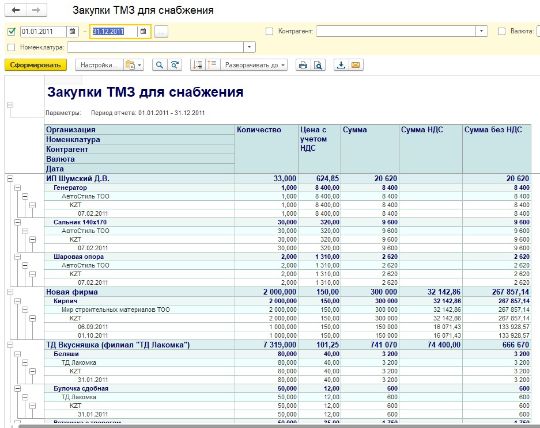This screenshot has width=540, height=428.
Task: Click the Find next icon
Action: [175, 65]
